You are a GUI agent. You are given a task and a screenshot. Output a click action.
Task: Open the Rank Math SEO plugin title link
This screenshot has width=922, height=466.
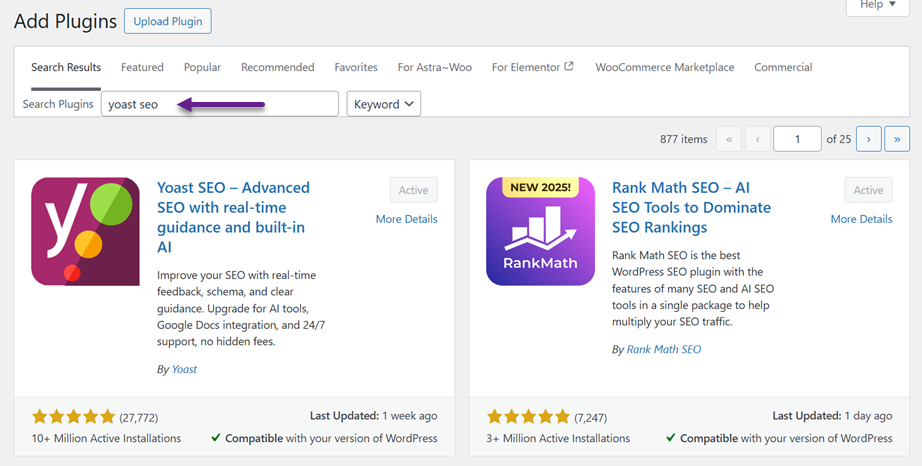click(x=692, y=207)
